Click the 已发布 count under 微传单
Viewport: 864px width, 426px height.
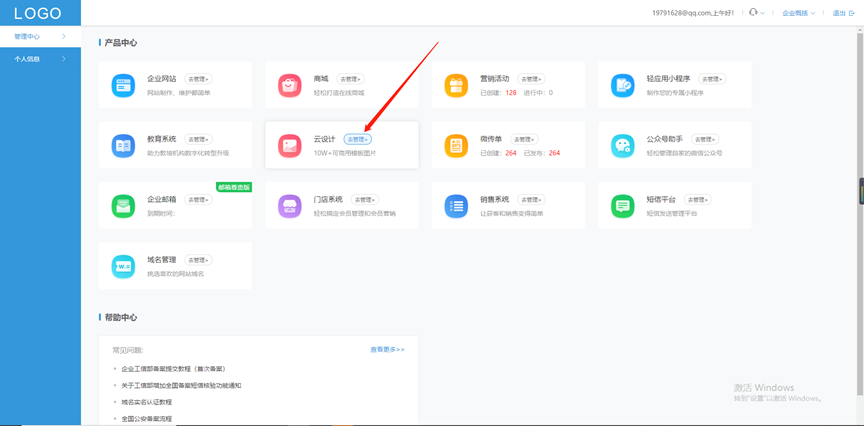tap(554, 153)
